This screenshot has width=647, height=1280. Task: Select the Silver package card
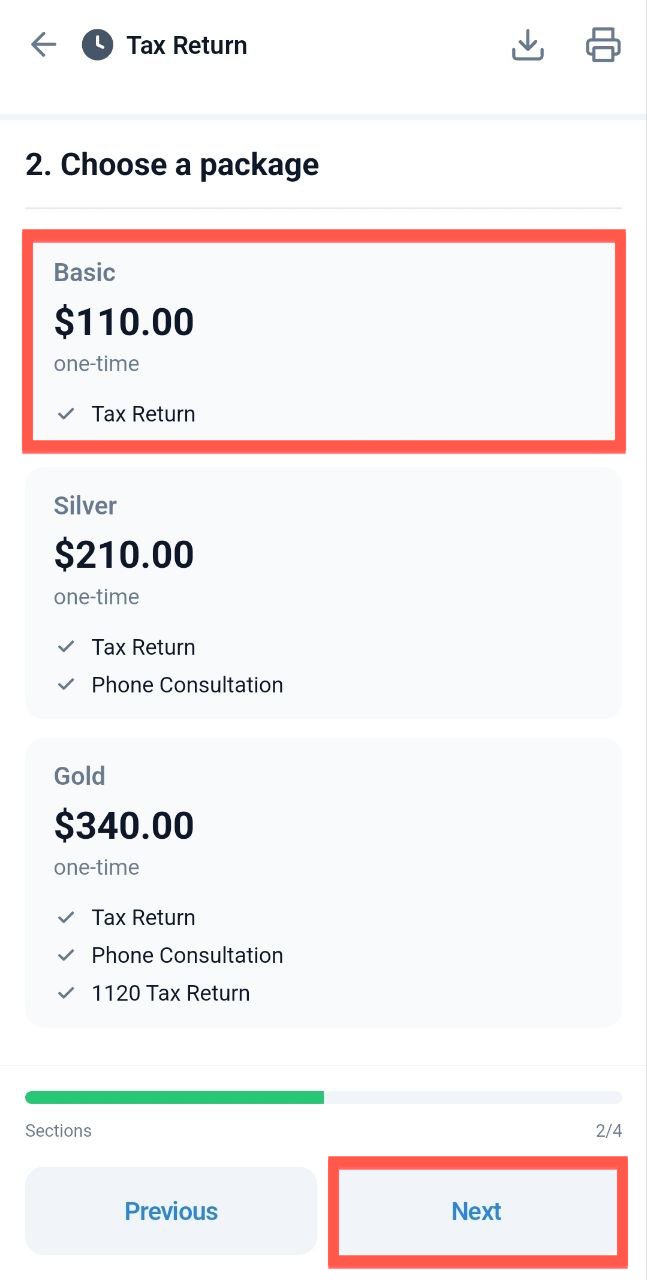click(x=324, y=592)
